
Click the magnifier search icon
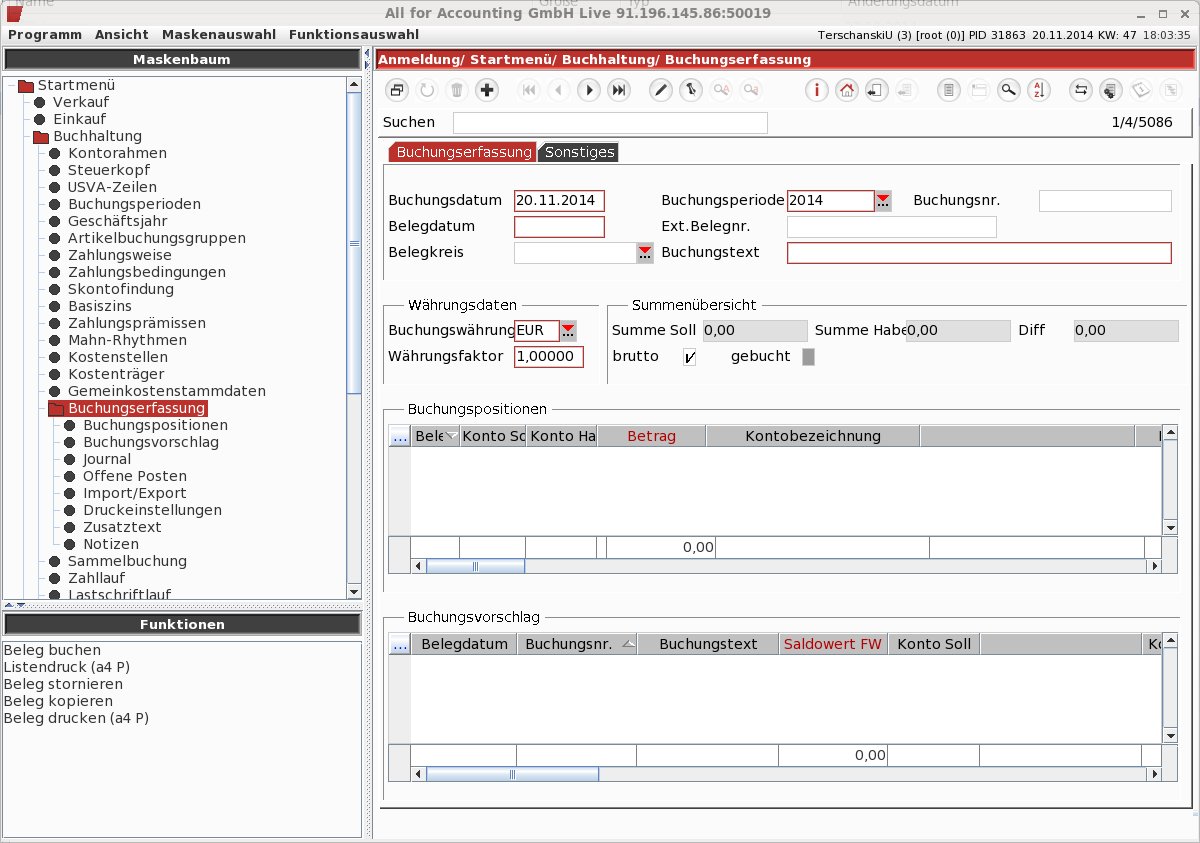1009,90
